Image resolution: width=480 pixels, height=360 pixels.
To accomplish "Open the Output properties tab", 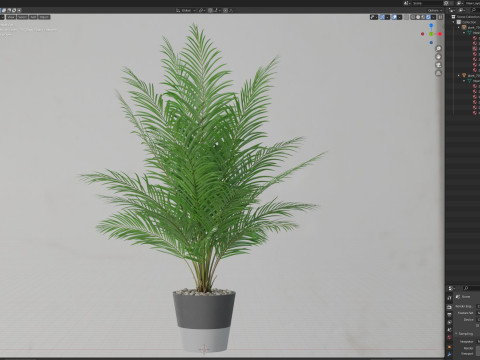I will (x=449, y=315).
